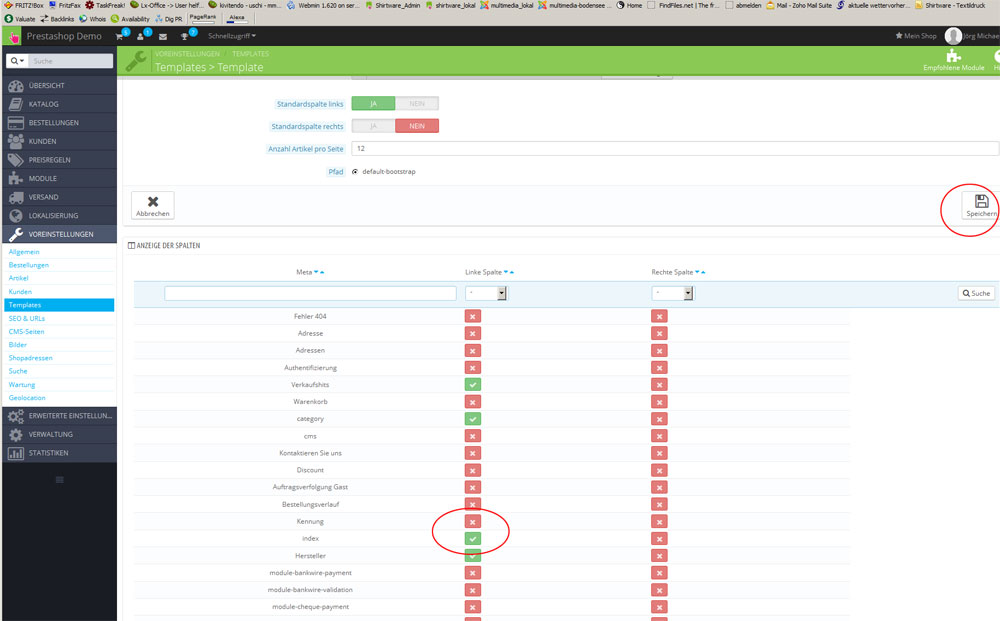The image size is (1000, 621).
Task: Open Verwaltung gear section in sidebar
Action: (x=59, y=434)
